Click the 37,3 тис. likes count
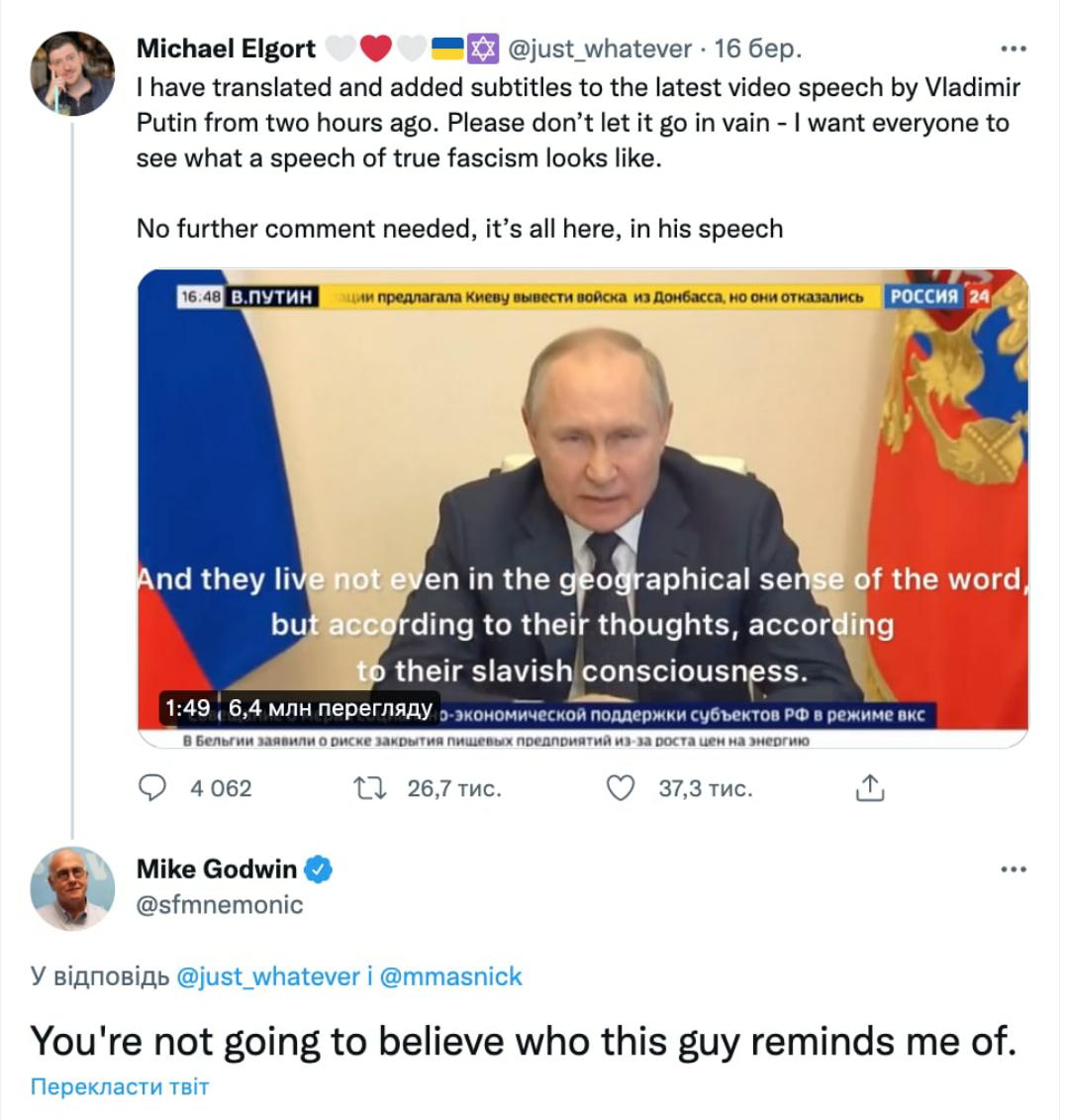The image size is (1069, 1120). click(705, 788)
